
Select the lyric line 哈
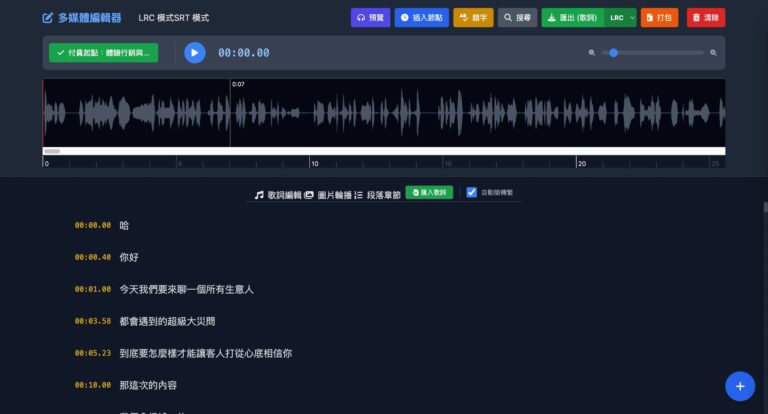pyautogui.click(x=124, y=225)
